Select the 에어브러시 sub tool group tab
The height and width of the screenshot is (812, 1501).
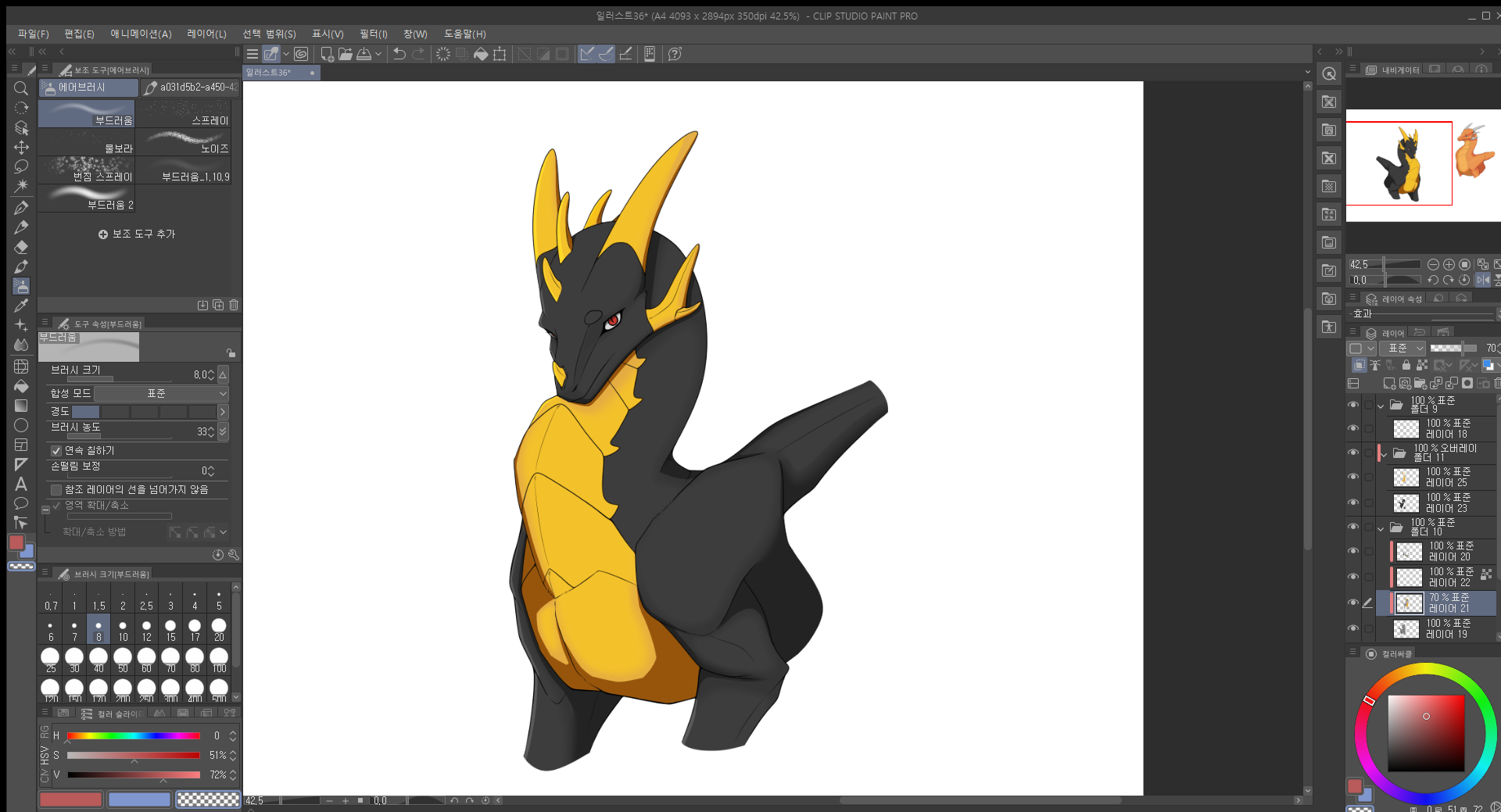click(88, 88)
